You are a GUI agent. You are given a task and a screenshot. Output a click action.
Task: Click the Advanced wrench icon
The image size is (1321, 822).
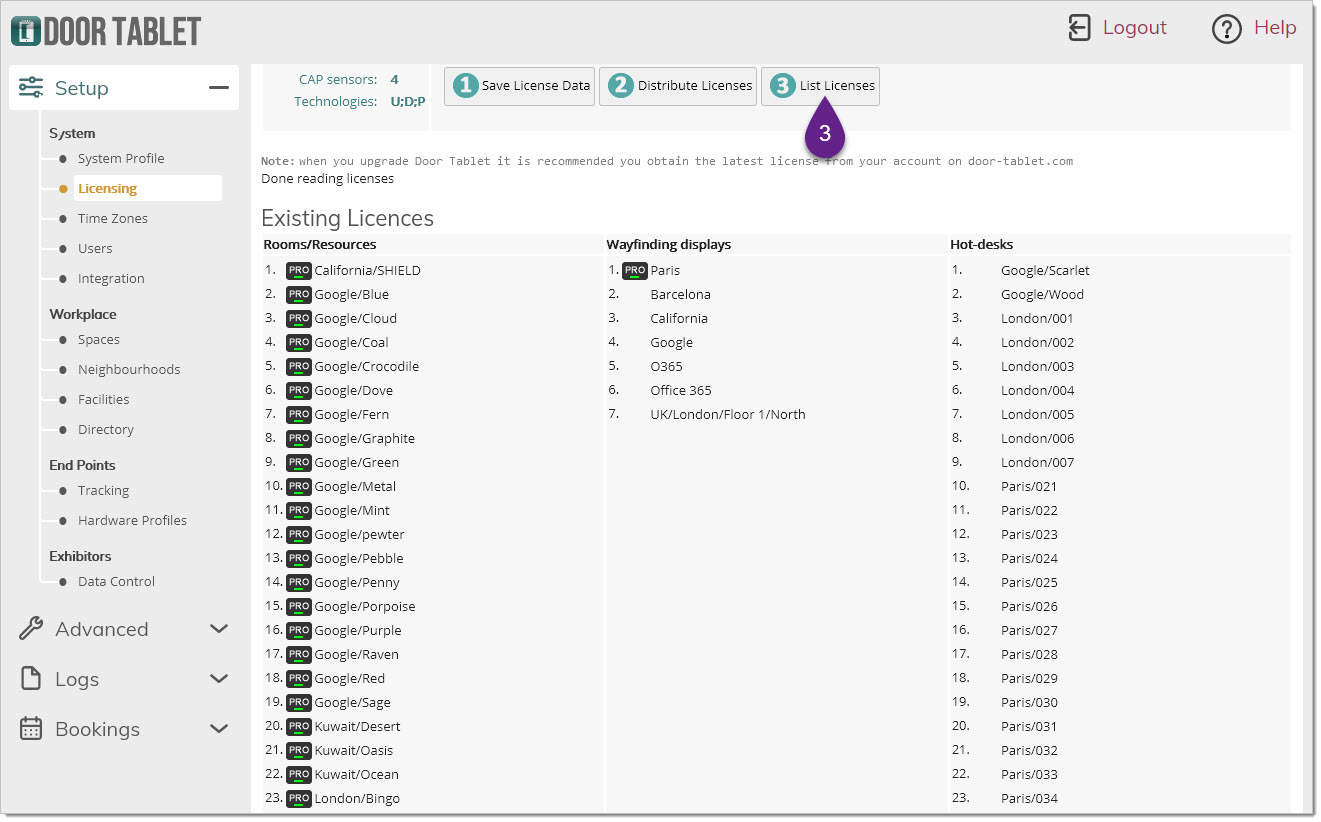point(31,629)
